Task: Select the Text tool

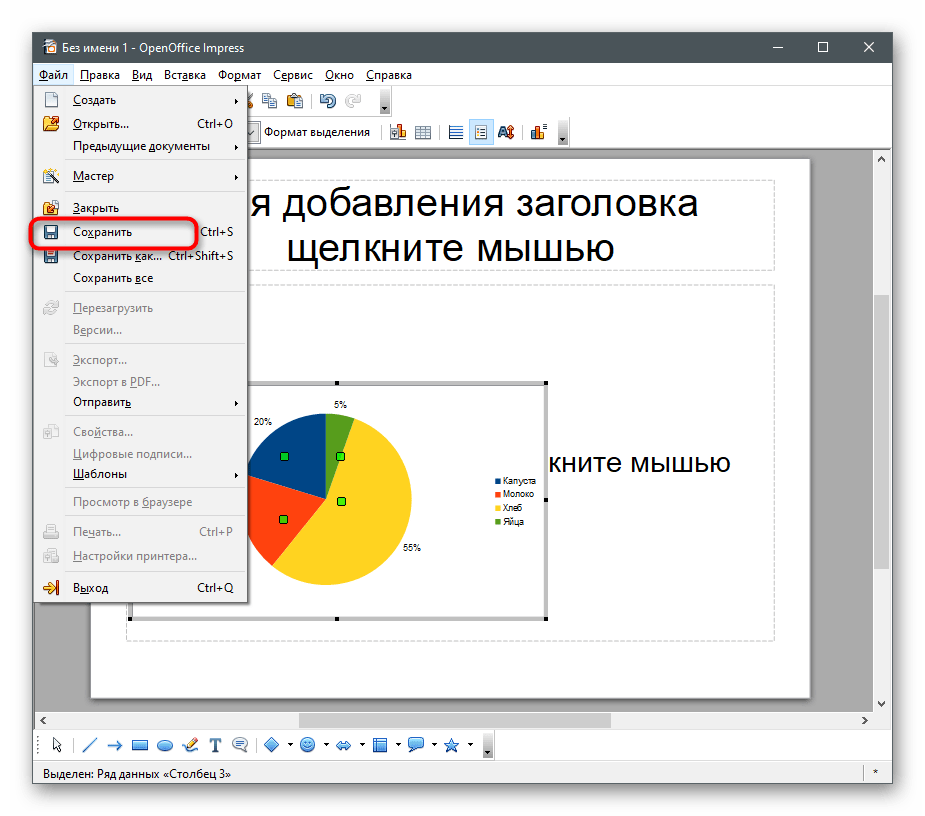Action: [x=216, y=745]
